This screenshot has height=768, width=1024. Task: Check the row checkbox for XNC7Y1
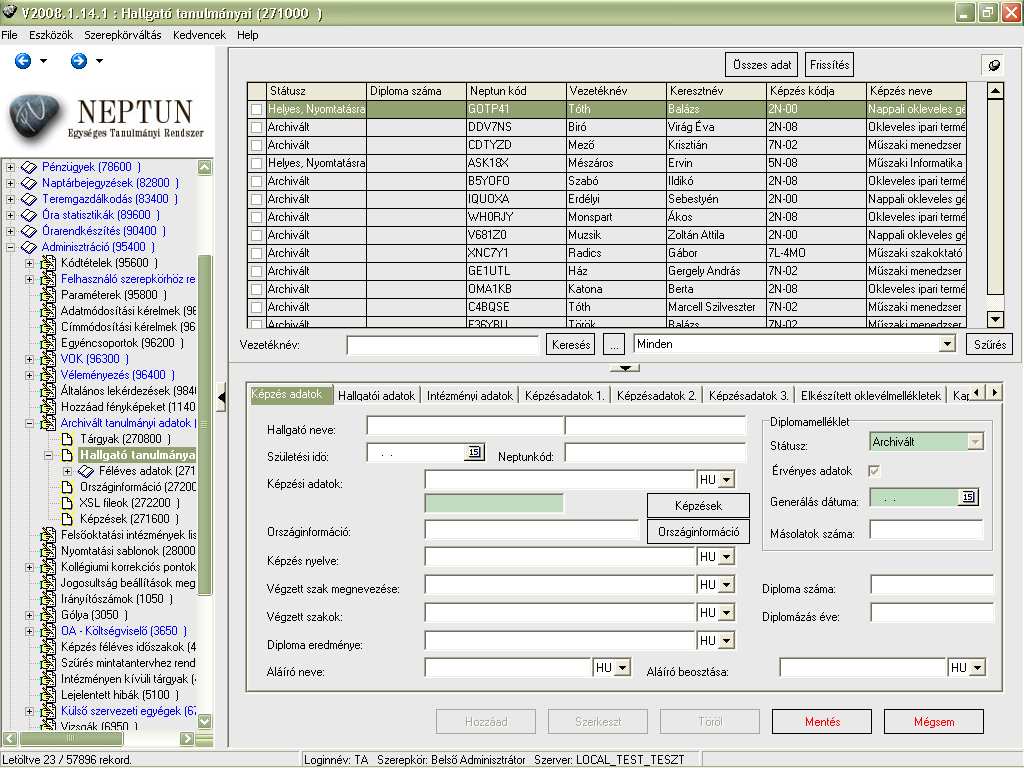257,253
